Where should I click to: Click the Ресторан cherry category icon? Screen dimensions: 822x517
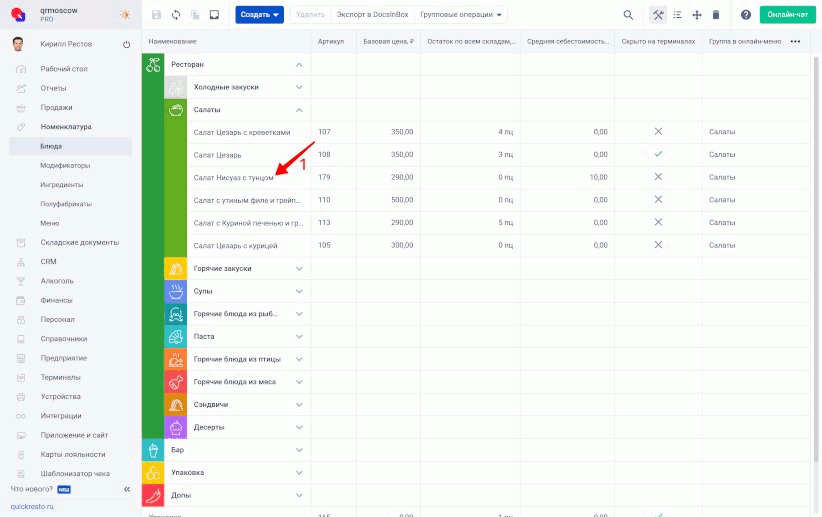(x=153, y=64)
